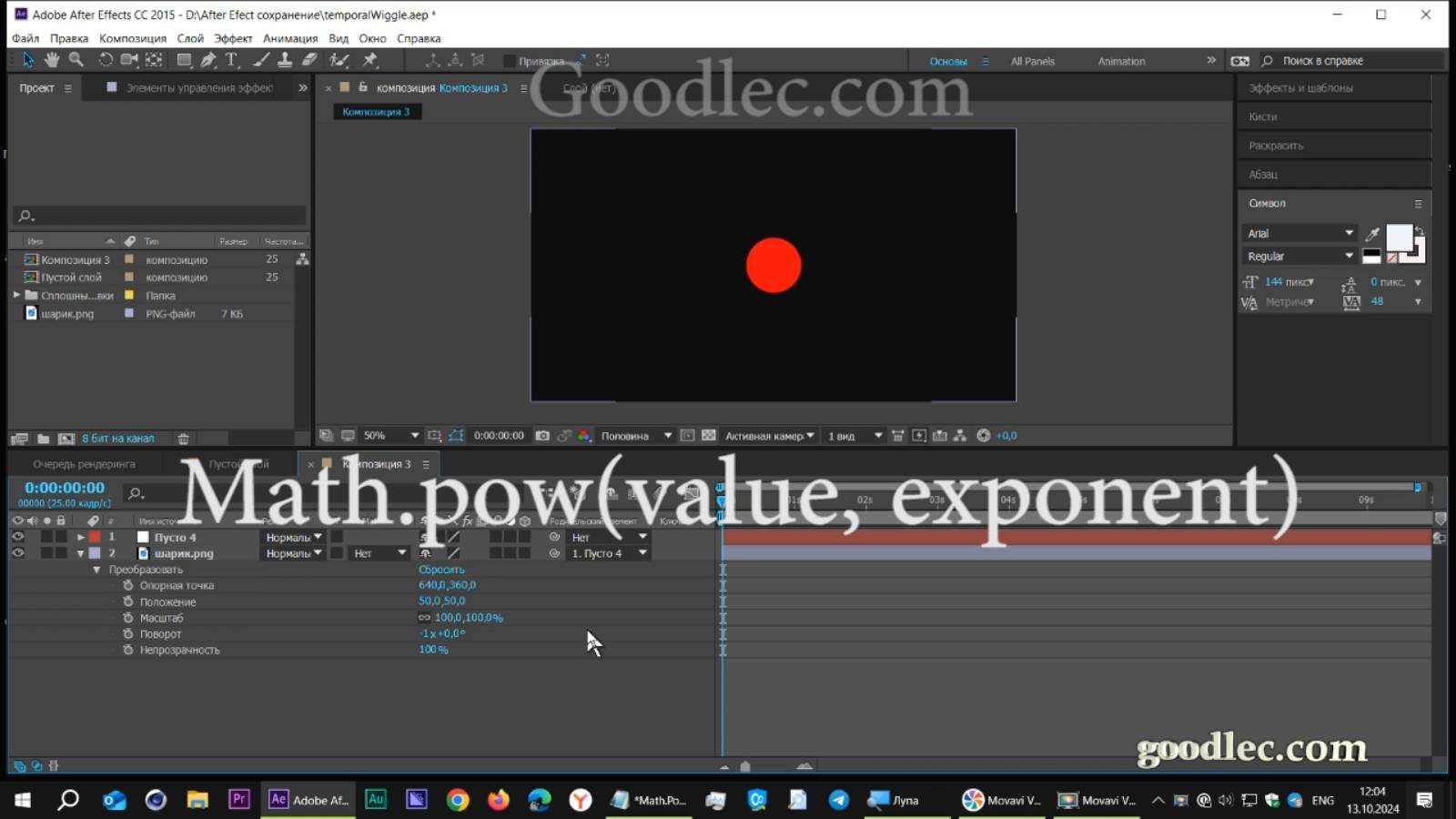Click the 8 бит на канал depth setting
This screenshot has height=819, width=1456.
point(118,439)
